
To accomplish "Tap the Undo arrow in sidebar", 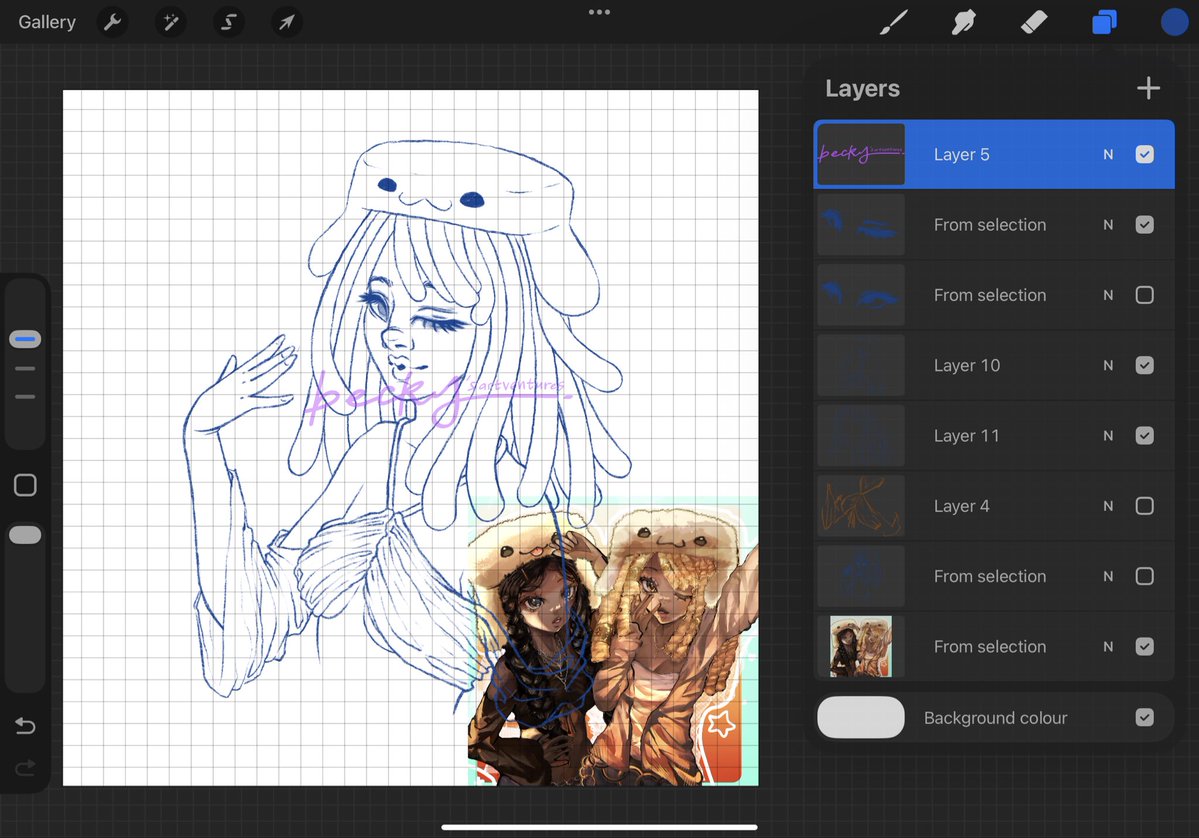I will [x=25, y=726].
